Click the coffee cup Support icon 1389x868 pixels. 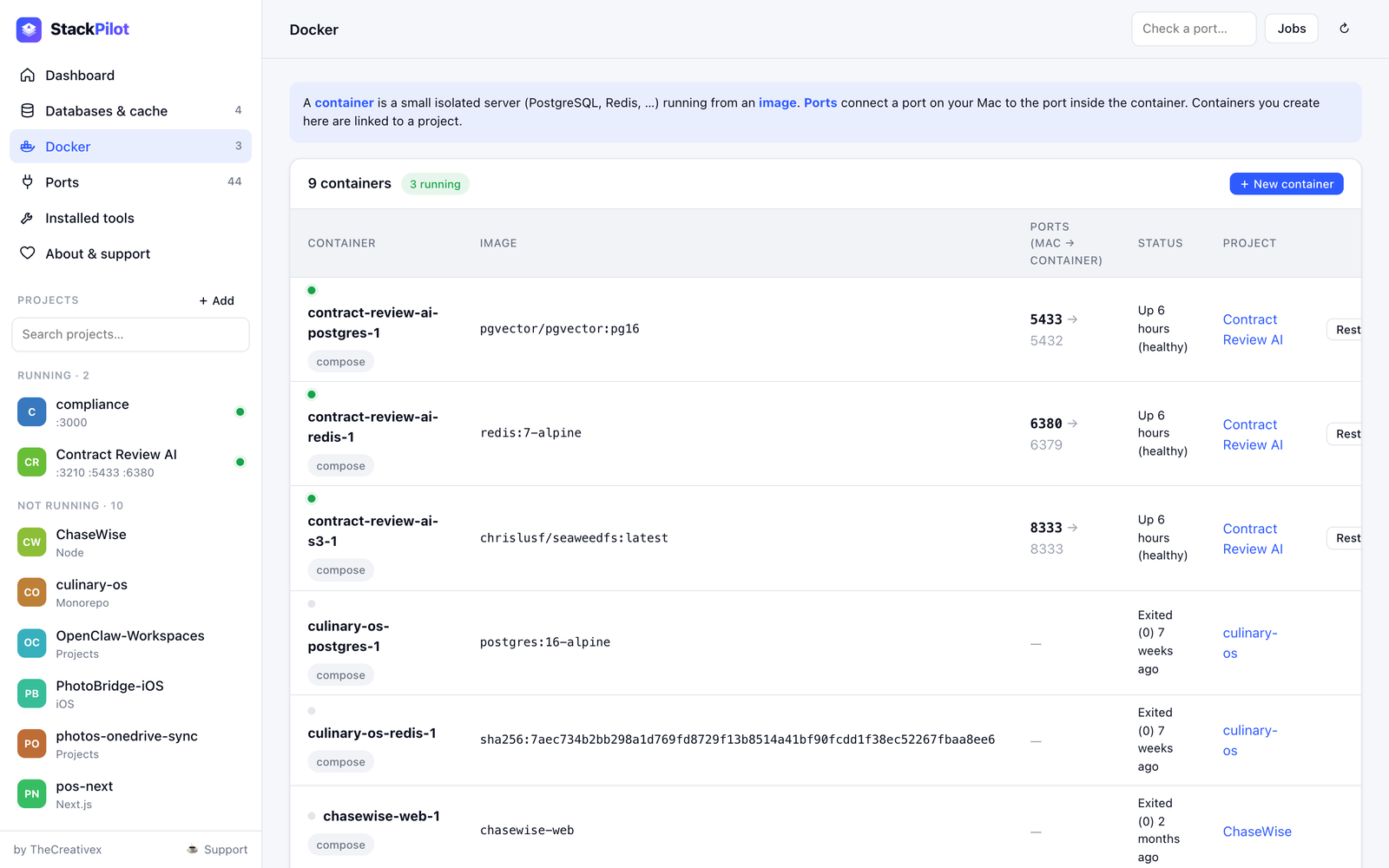pyautogui.click(x=193, y=850)
